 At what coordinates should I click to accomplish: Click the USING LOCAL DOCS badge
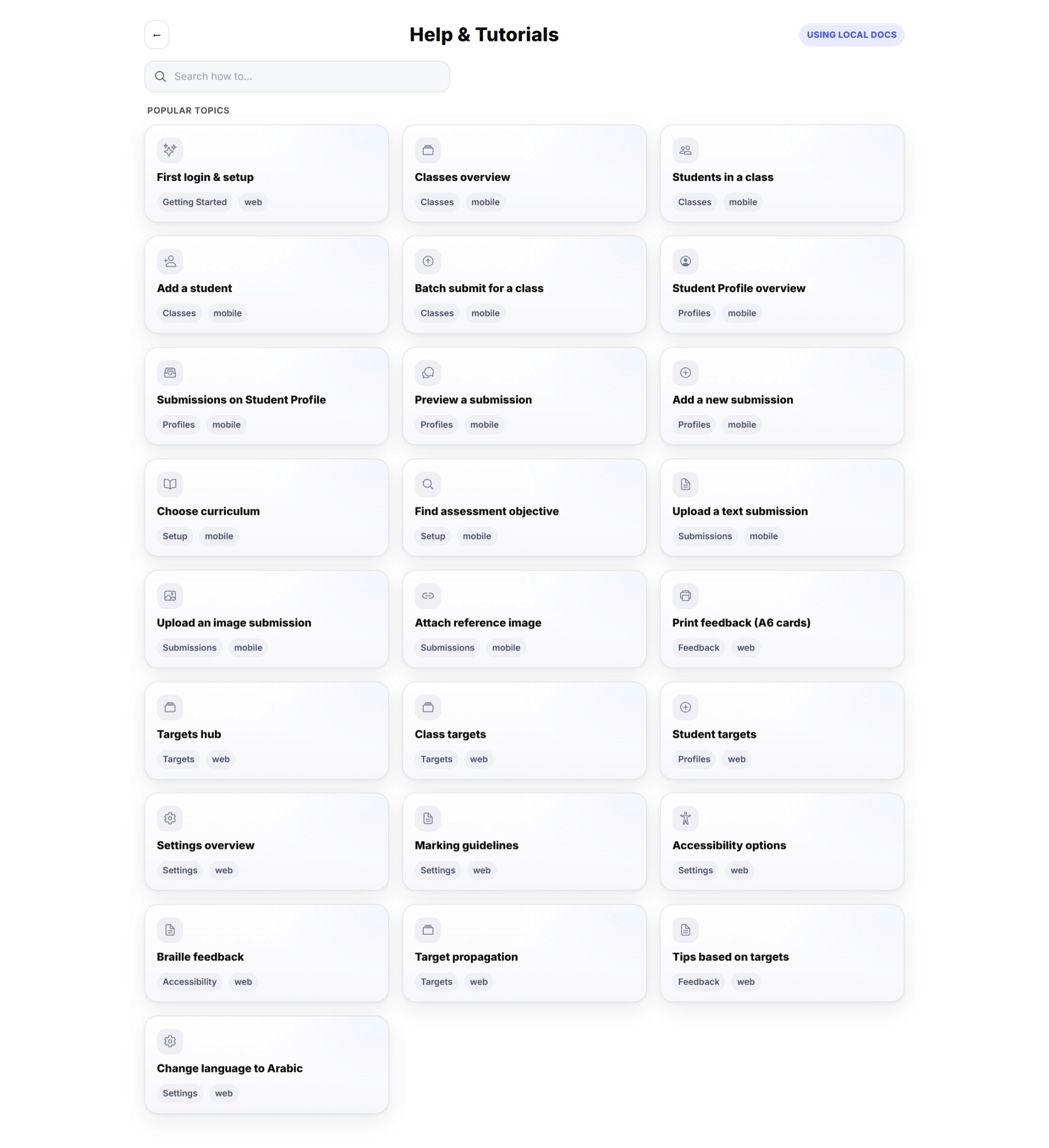[851, 35]
